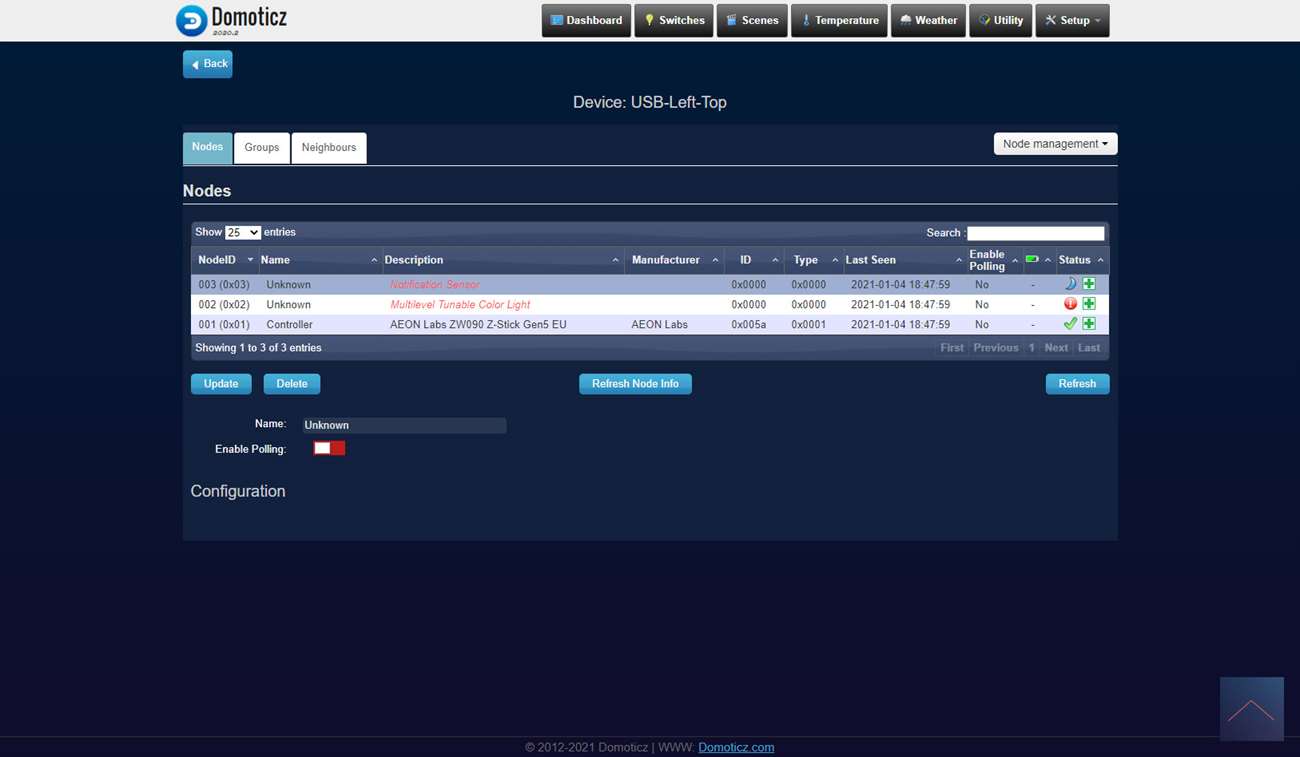Click the green checkmark status icon for the Controller
This screenshot has width=1300, height=757.
[x=1070, y=324]
